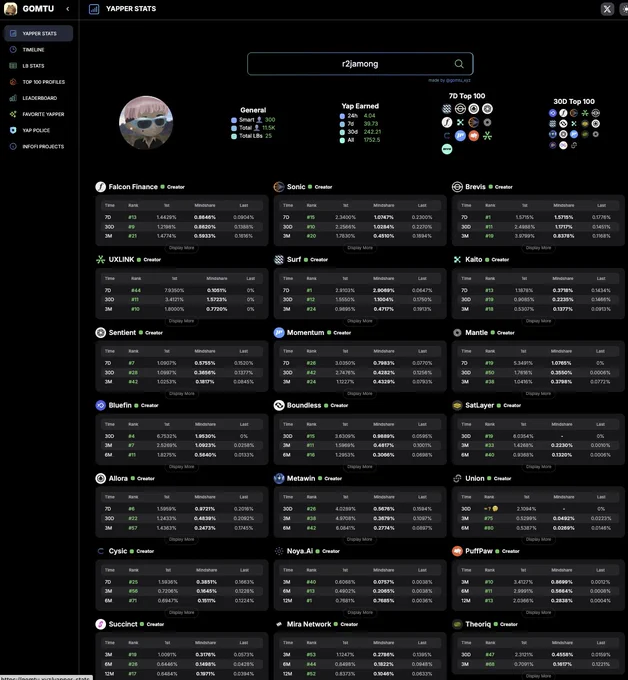Click the 30D Top 100 heading
Image resolution: width=628 pixels, height=680 pixels.
click(x=574, y=101)
